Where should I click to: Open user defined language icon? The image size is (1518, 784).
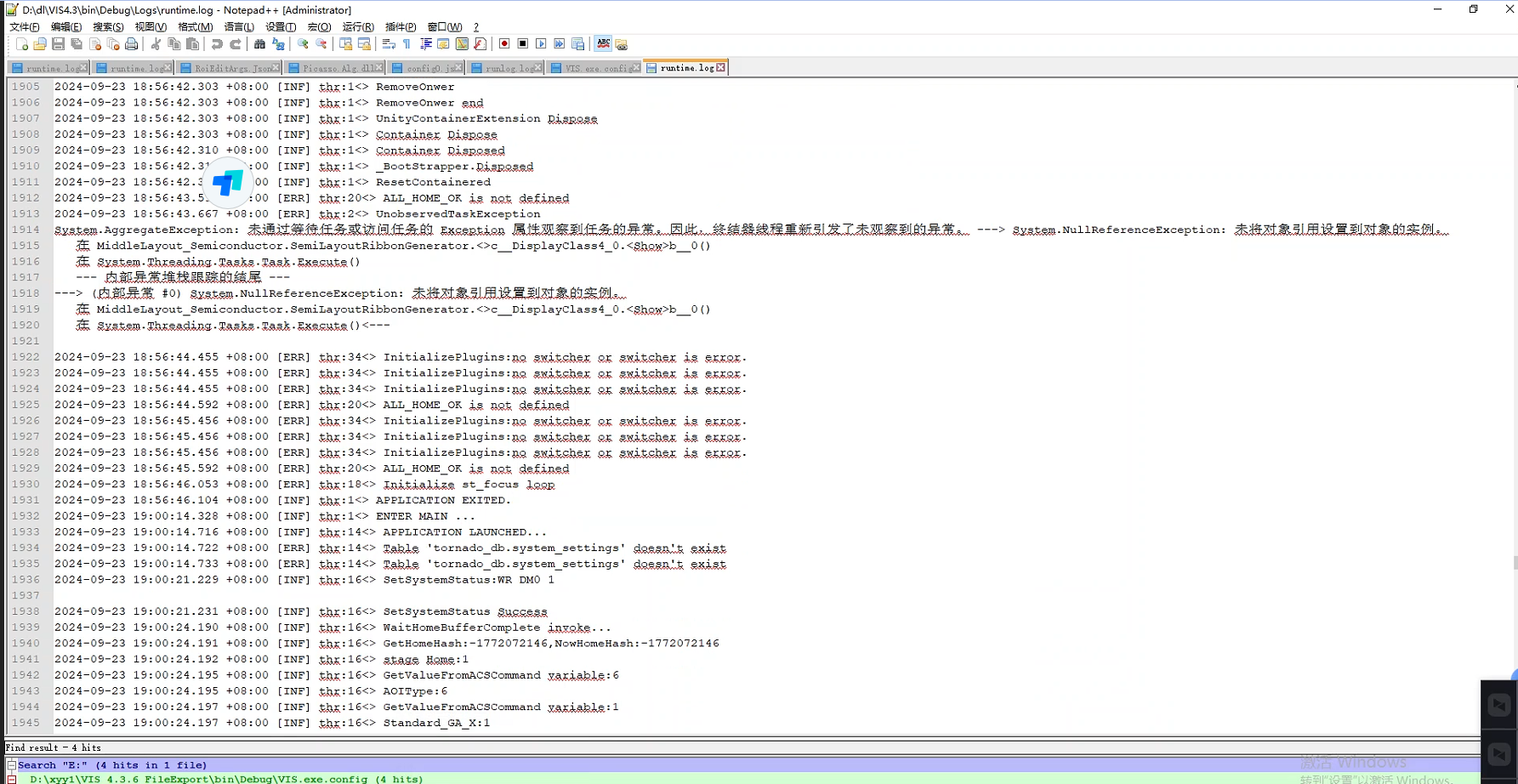click(x=443, y=44)
